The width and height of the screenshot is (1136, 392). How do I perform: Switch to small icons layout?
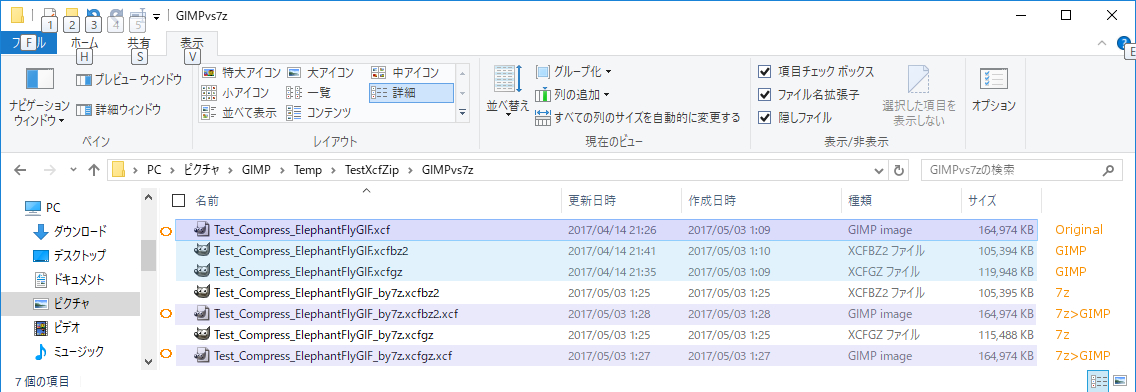point(235,93)
